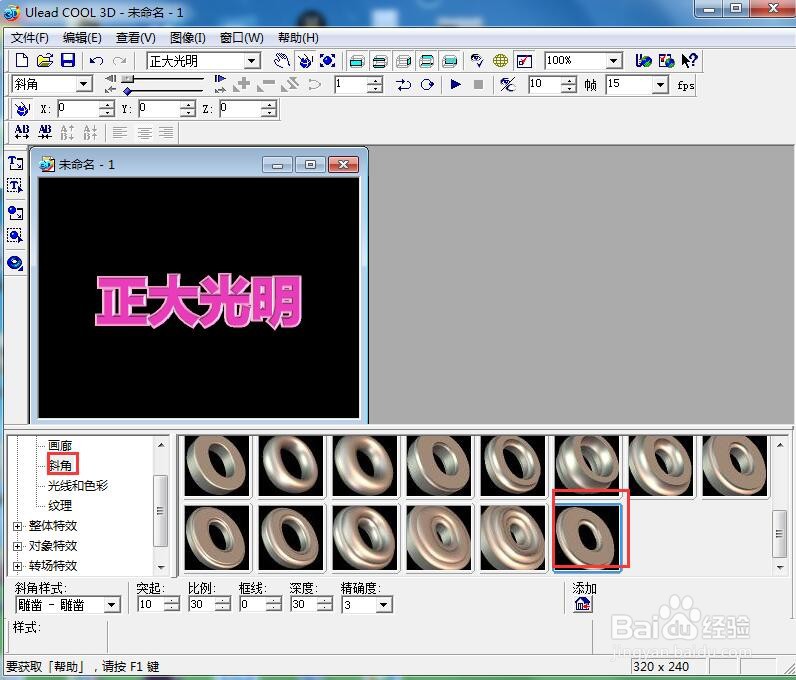Select 画廊 in the tree
The height and width of the screenshot is (680, 796).
[x=60, y=445]
